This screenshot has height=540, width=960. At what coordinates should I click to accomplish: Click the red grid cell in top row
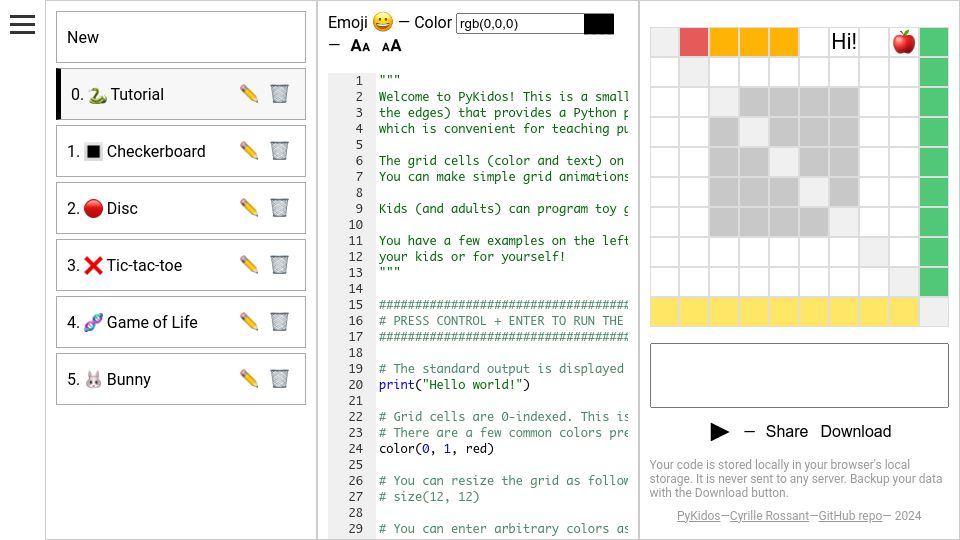coord(694,42)
